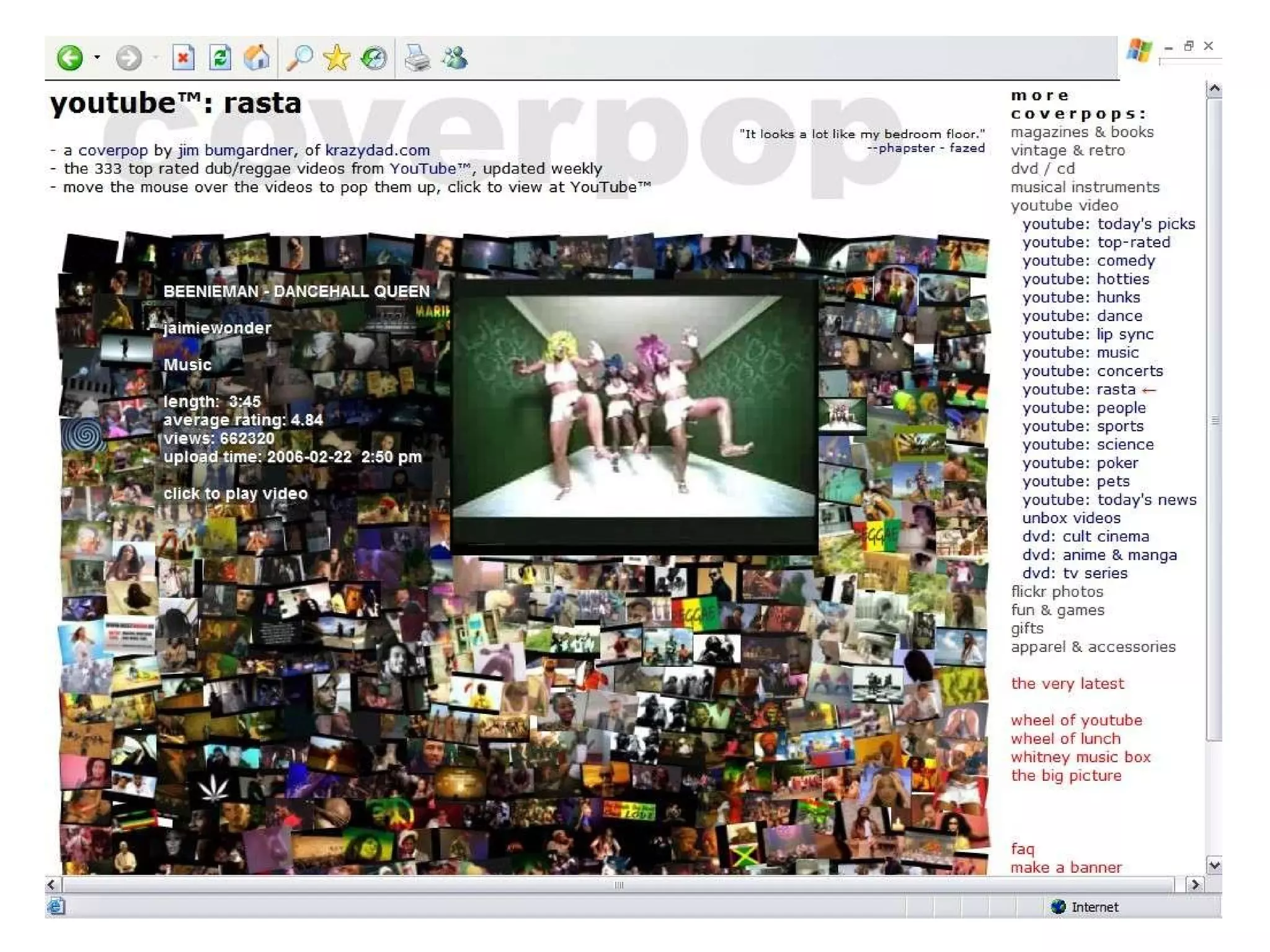Screen dimensions: 1270x952
Task: Print the page using printer icon
Action: coord(417,59)
